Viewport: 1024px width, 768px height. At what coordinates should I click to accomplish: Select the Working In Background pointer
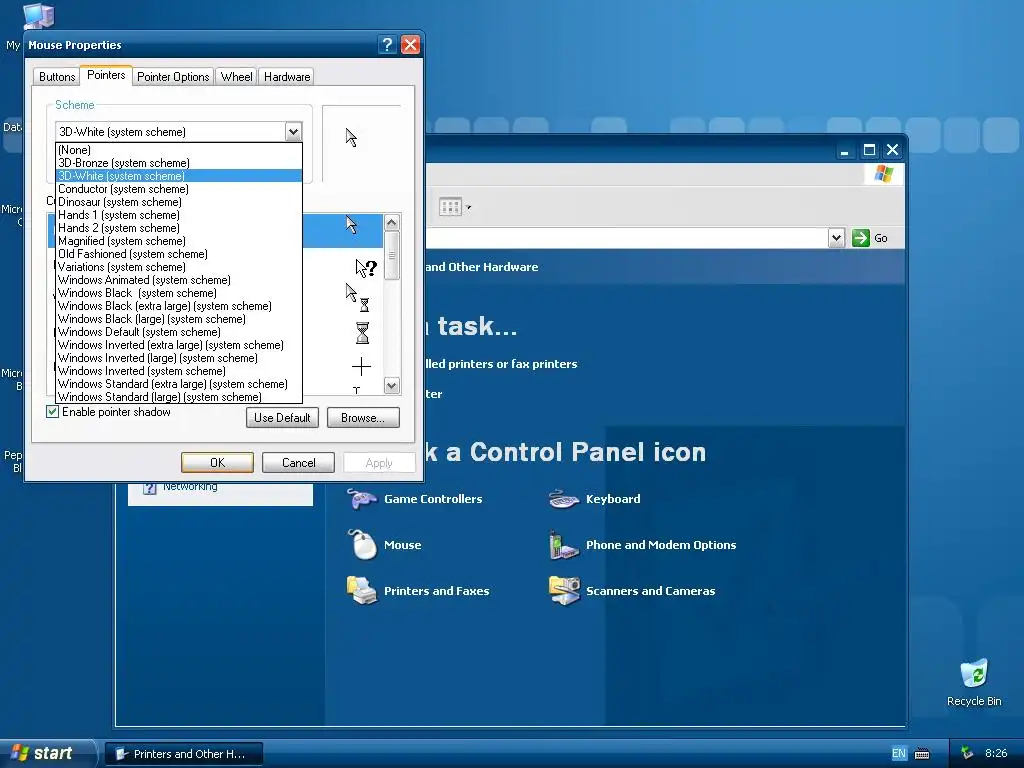pos(357,297)
